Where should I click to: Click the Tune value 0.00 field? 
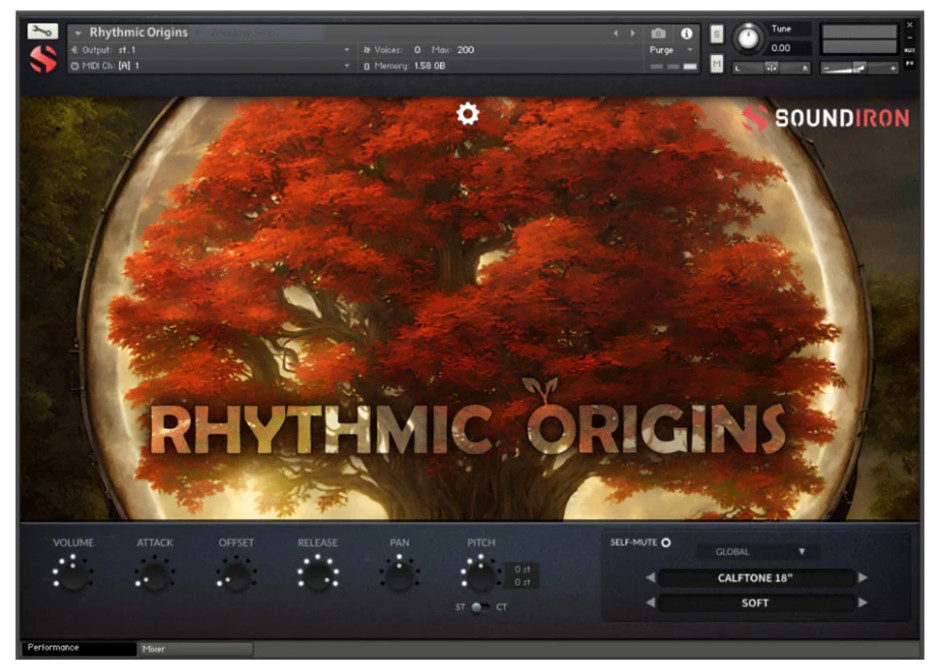point(789,48)
